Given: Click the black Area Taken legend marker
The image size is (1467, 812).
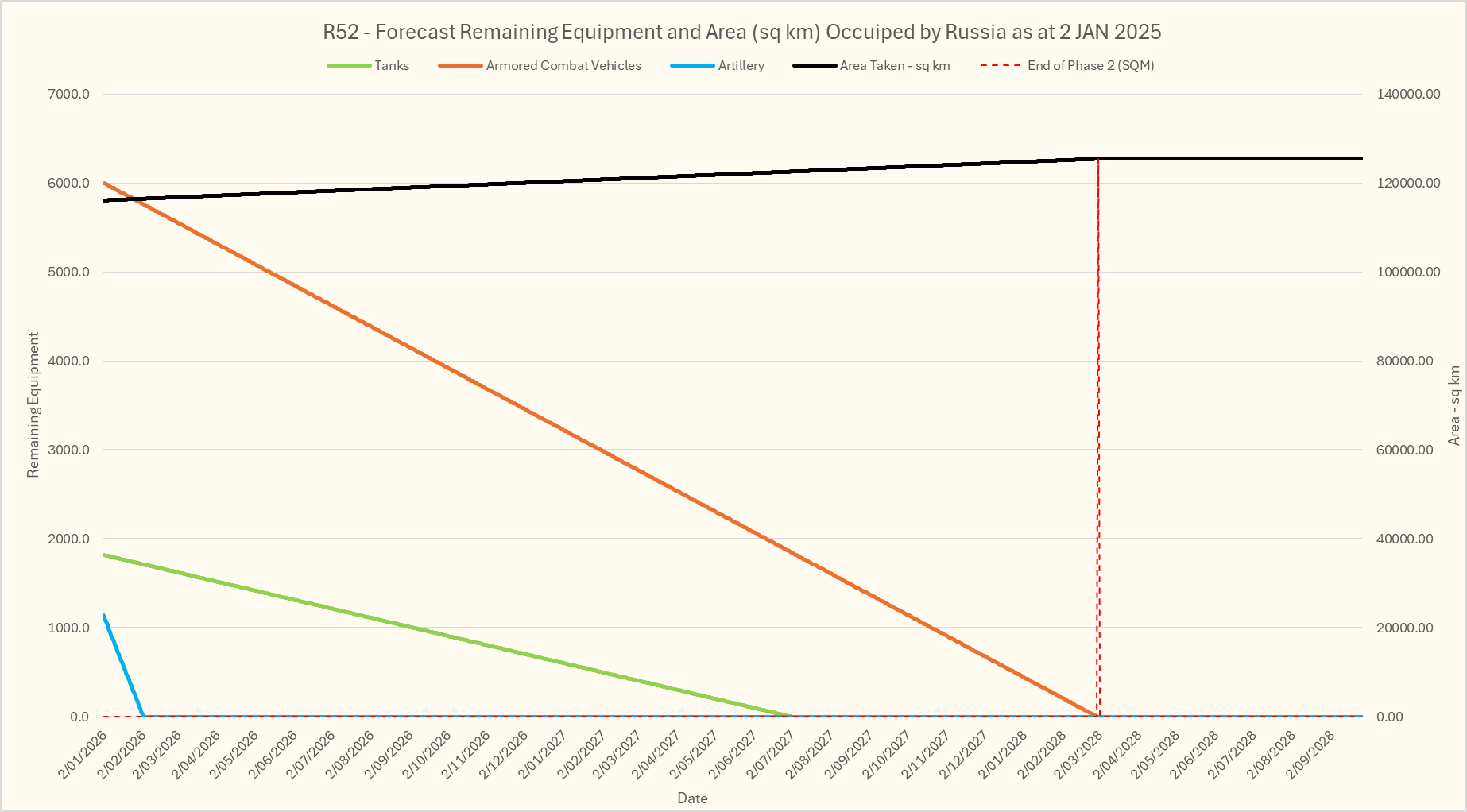Looking at the screenshot, I should coord(815,66).
